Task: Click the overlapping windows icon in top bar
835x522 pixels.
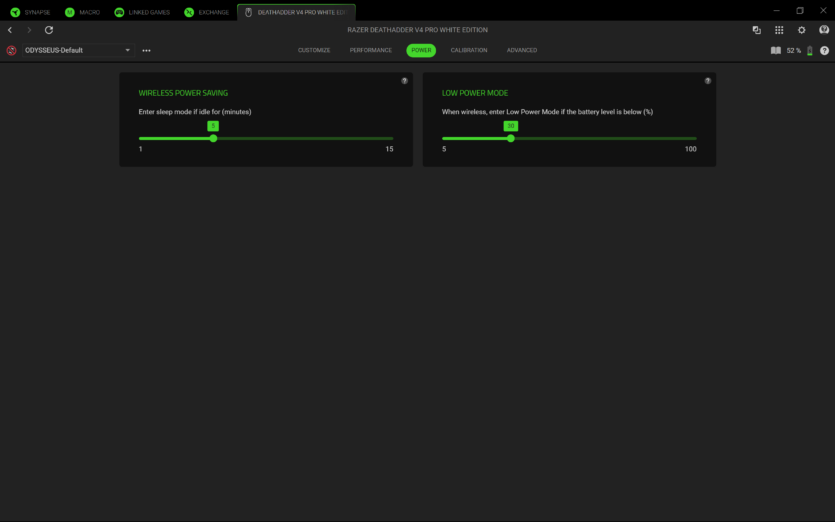Action: [x=756, y=30]
